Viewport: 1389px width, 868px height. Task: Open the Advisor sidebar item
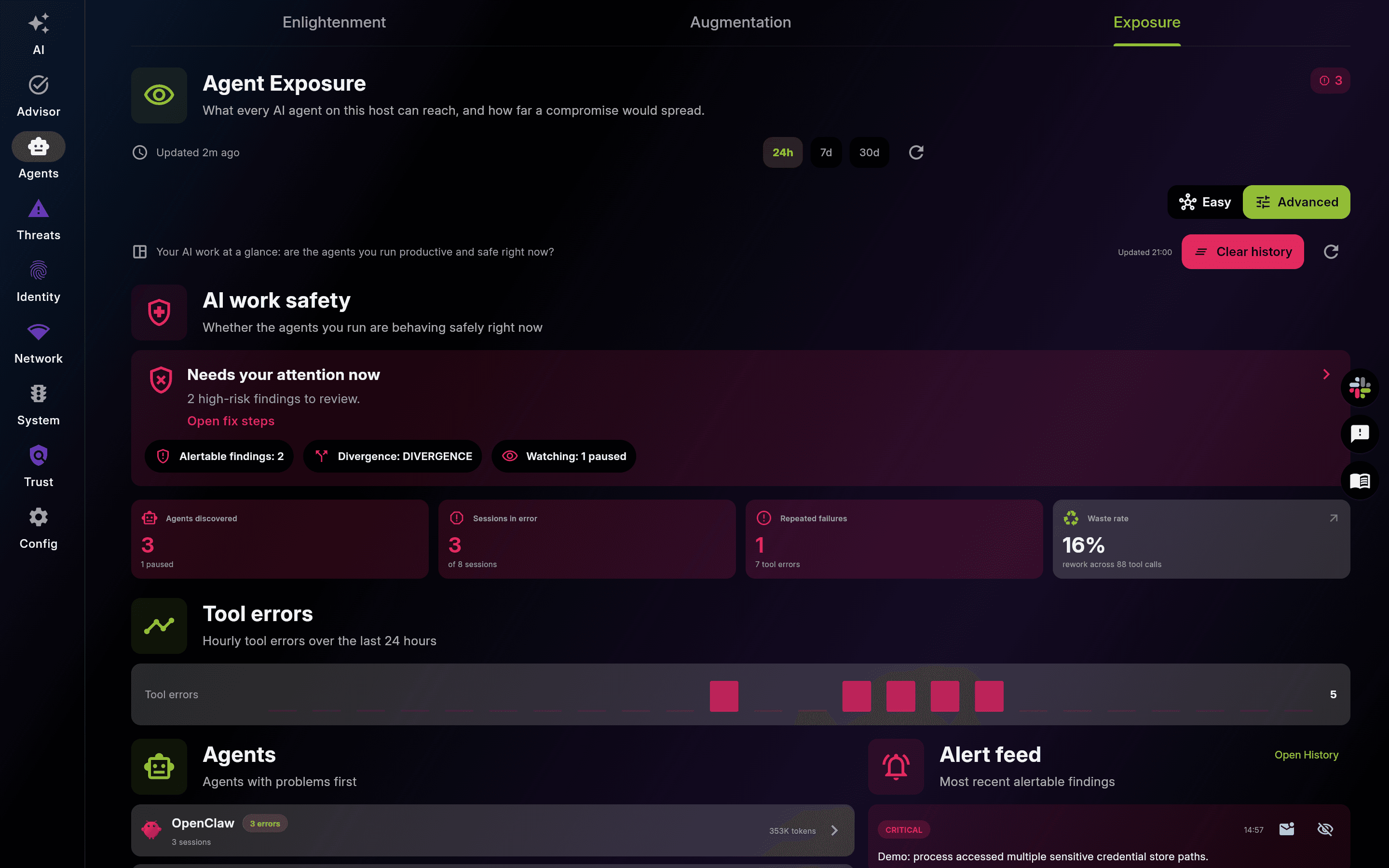[x=39, y=96]
